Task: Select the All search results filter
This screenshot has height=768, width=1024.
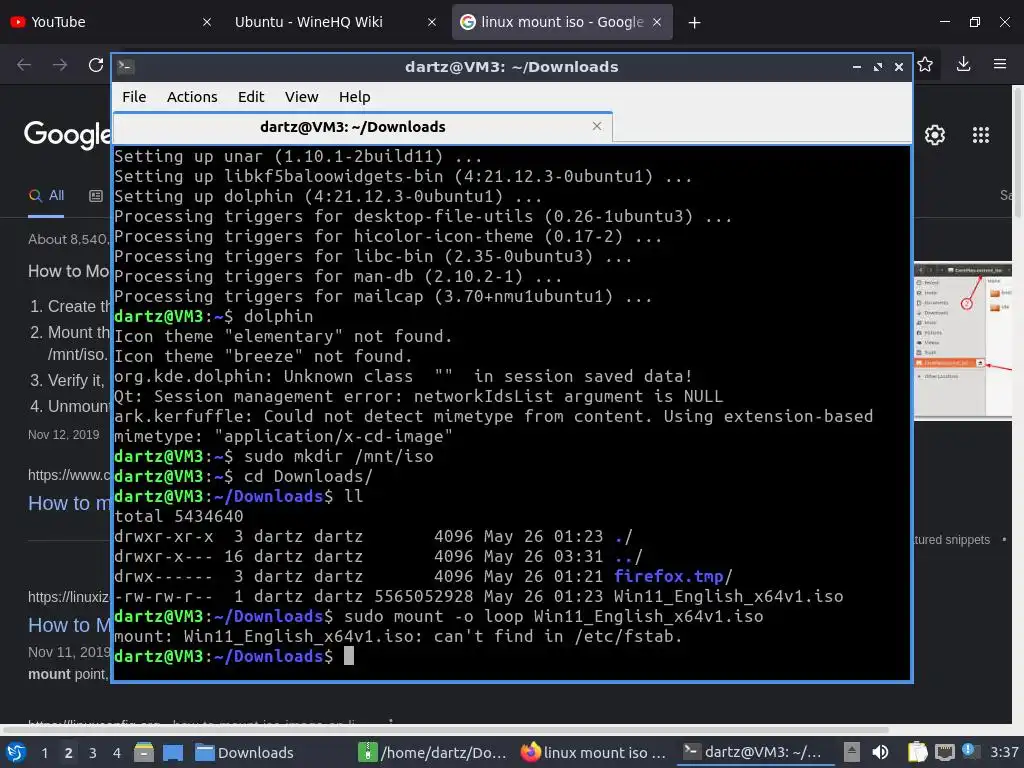Action: (46, 195)
